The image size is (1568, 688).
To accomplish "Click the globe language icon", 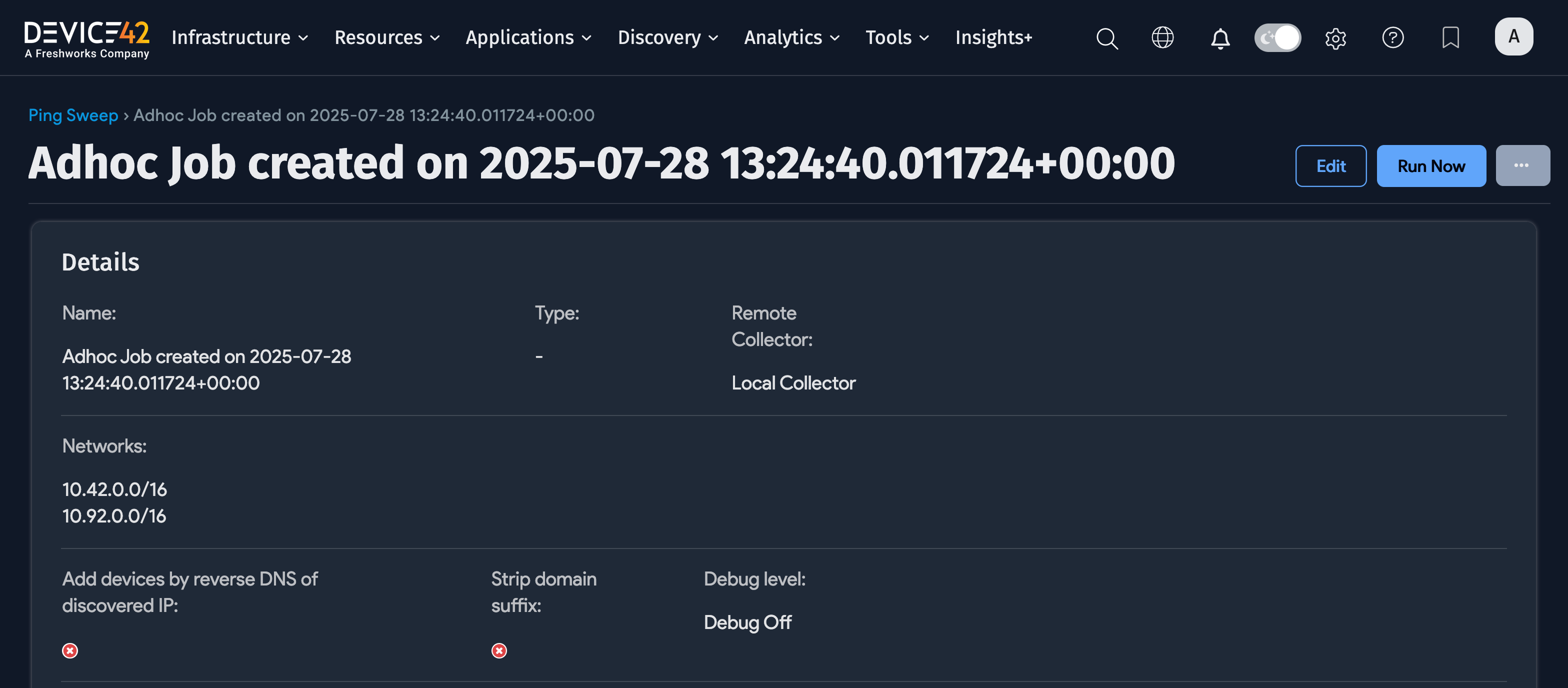I will tap(1162, 37).
